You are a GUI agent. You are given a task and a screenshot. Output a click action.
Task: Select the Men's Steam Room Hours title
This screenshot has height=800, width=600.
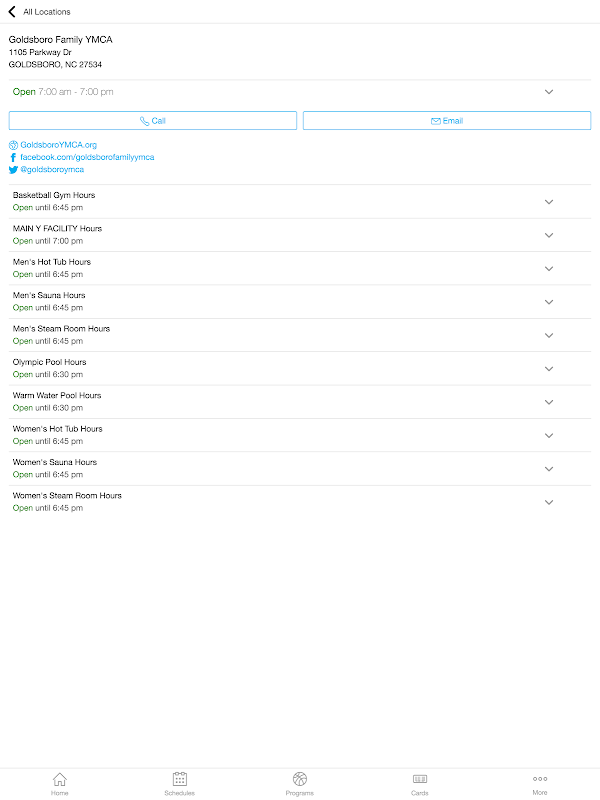point(61,329)
